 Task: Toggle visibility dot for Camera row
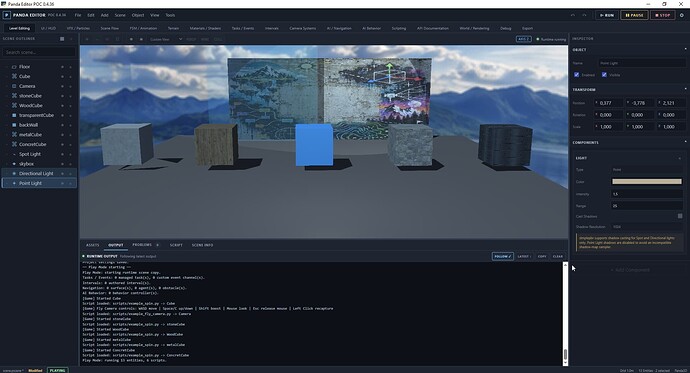pyautogui.click(x=62, y=86)
